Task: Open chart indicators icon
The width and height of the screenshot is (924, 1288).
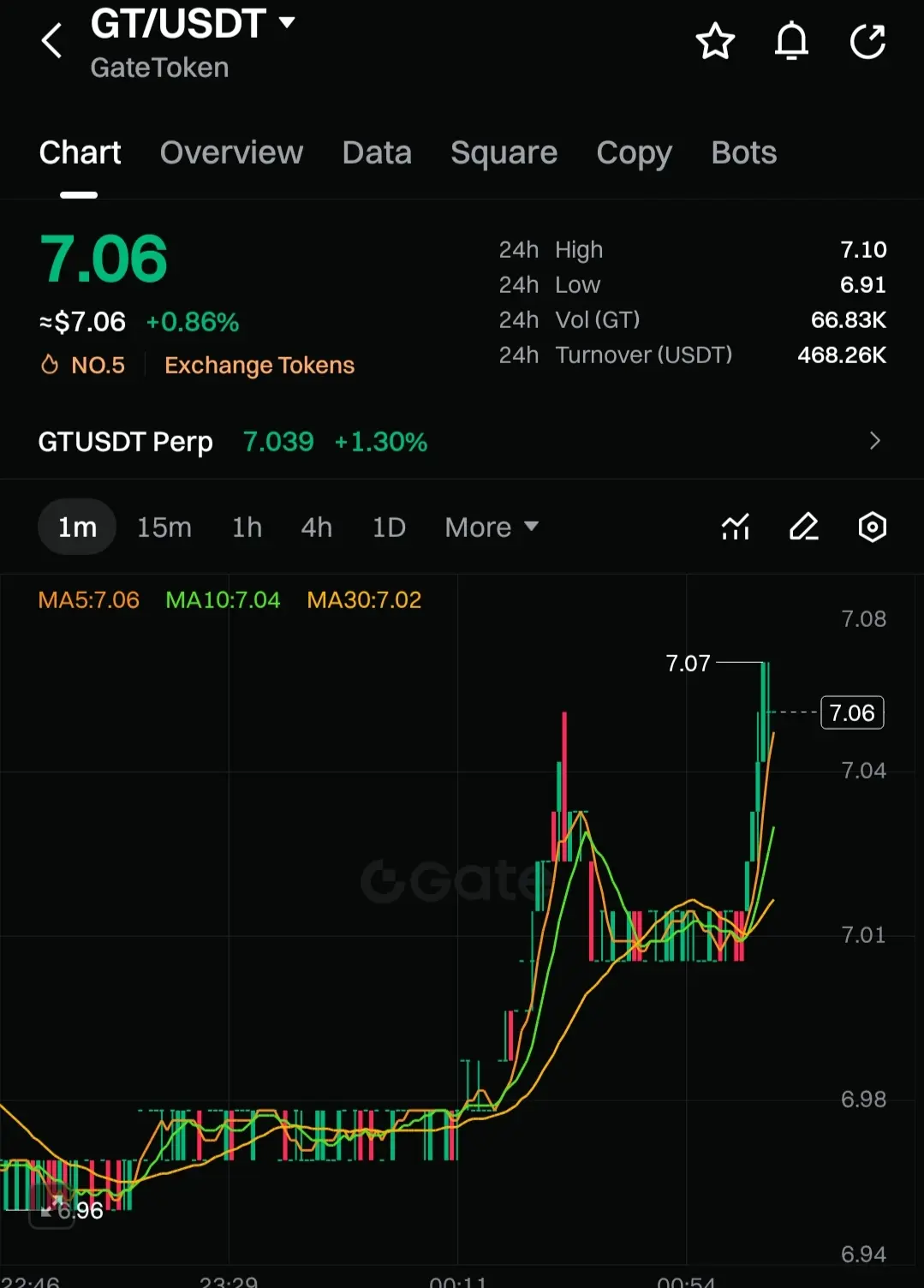Action: point(736,527)
